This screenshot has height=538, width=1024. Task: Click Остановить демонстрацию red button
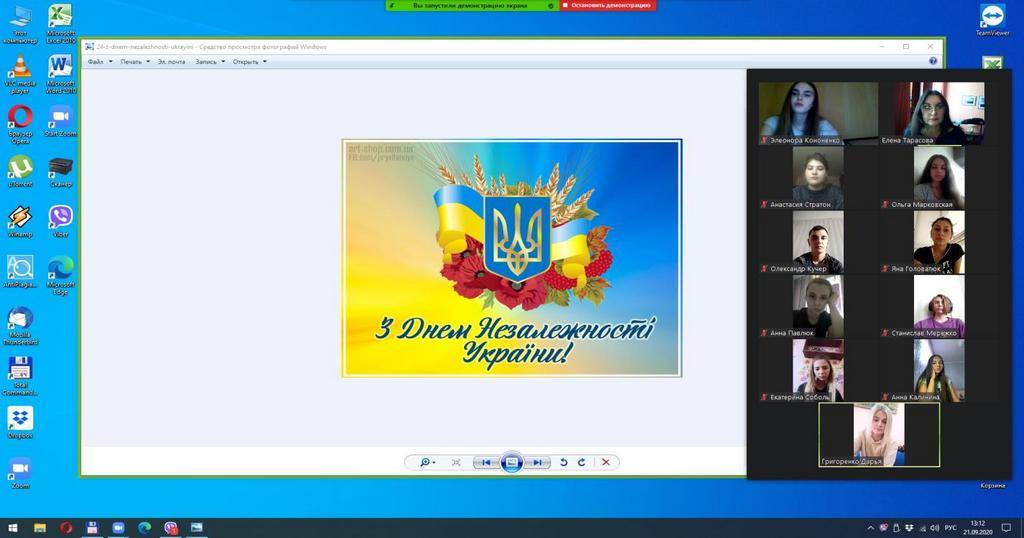pyautogui.click(x=608, y=5)
